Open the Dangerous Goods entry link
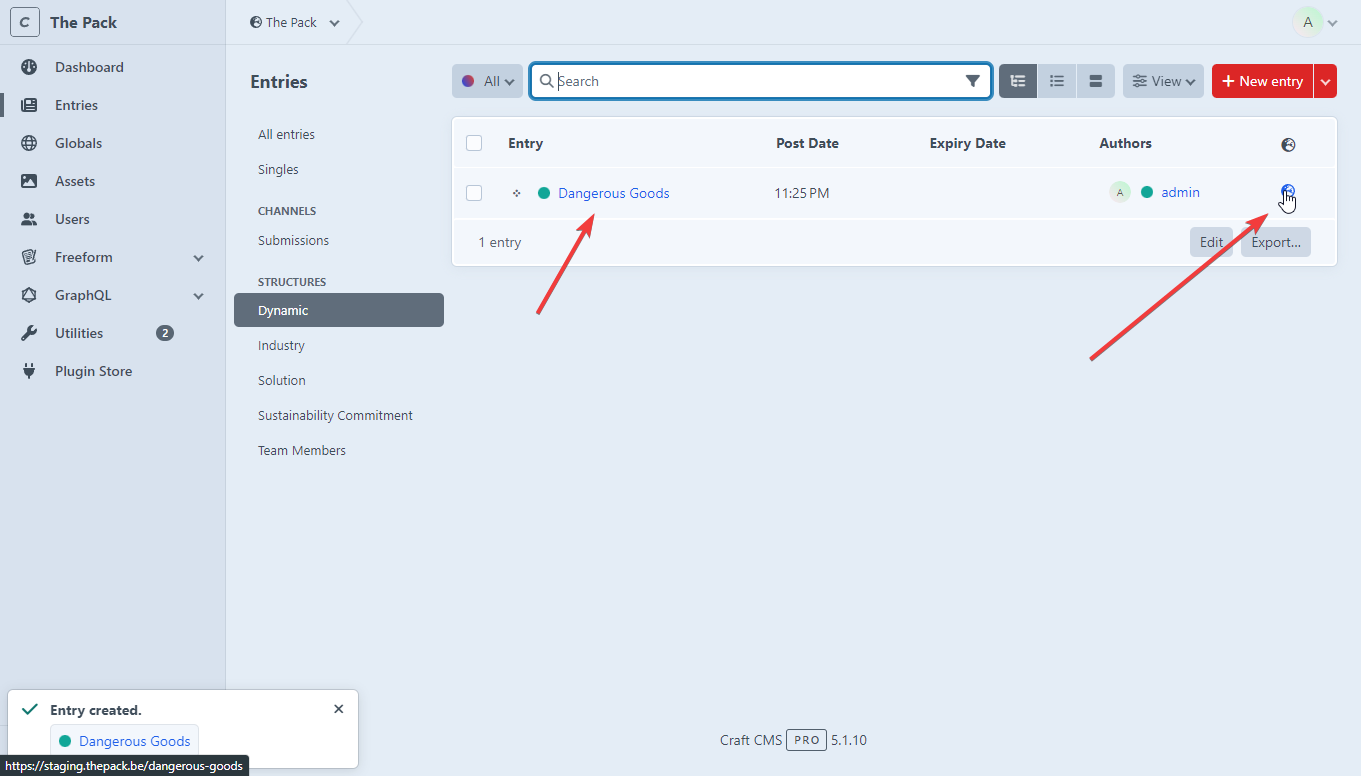 [x=613, y=193]
